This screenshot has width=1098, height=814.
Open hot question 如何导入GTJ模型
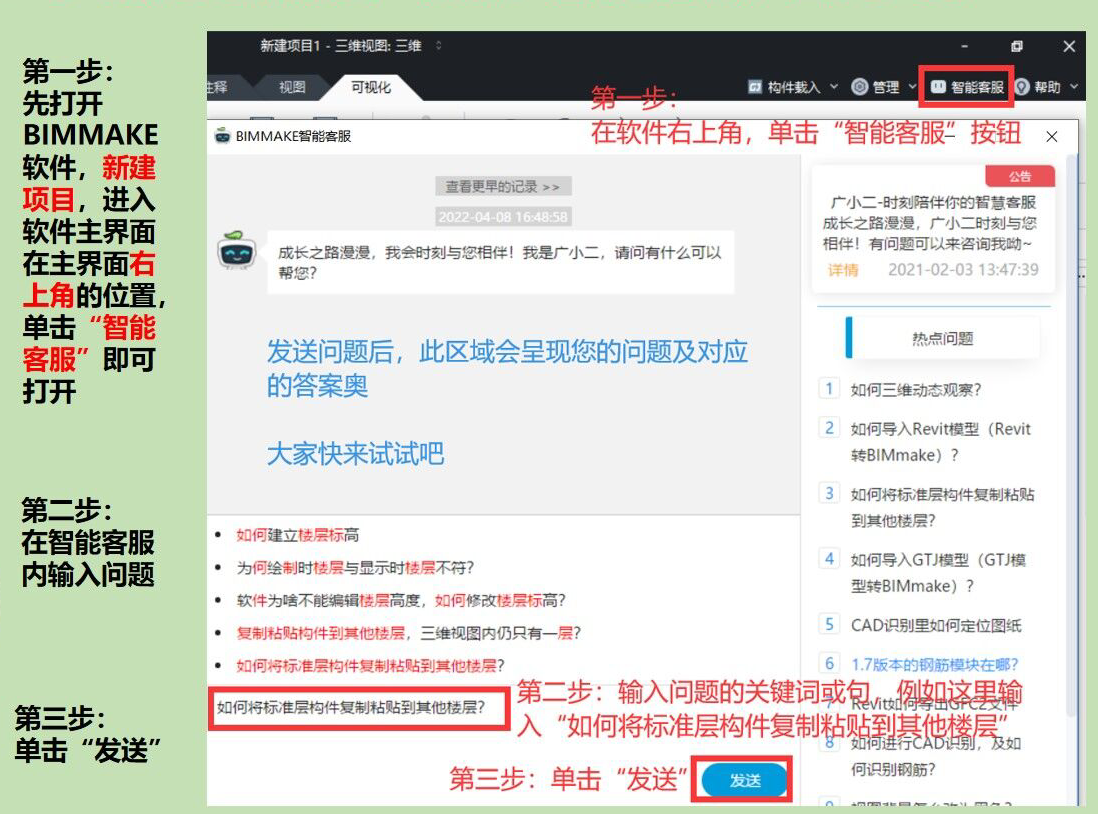[x=938, y=572]
